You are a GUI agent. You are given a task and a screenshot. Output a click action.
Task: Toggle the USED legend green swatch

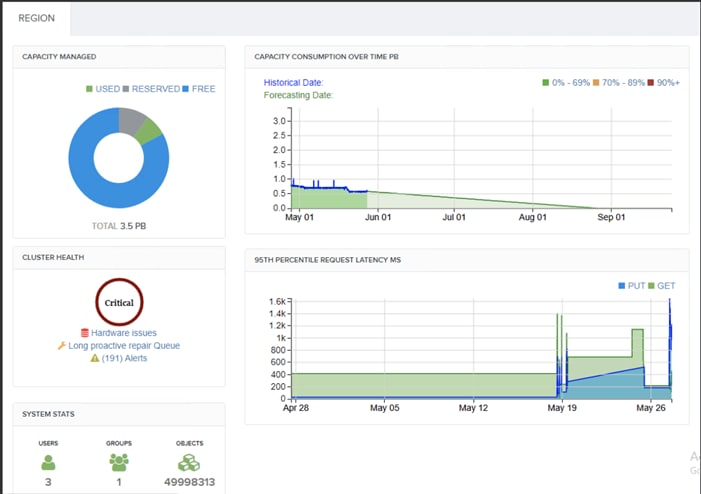(89, 89)
